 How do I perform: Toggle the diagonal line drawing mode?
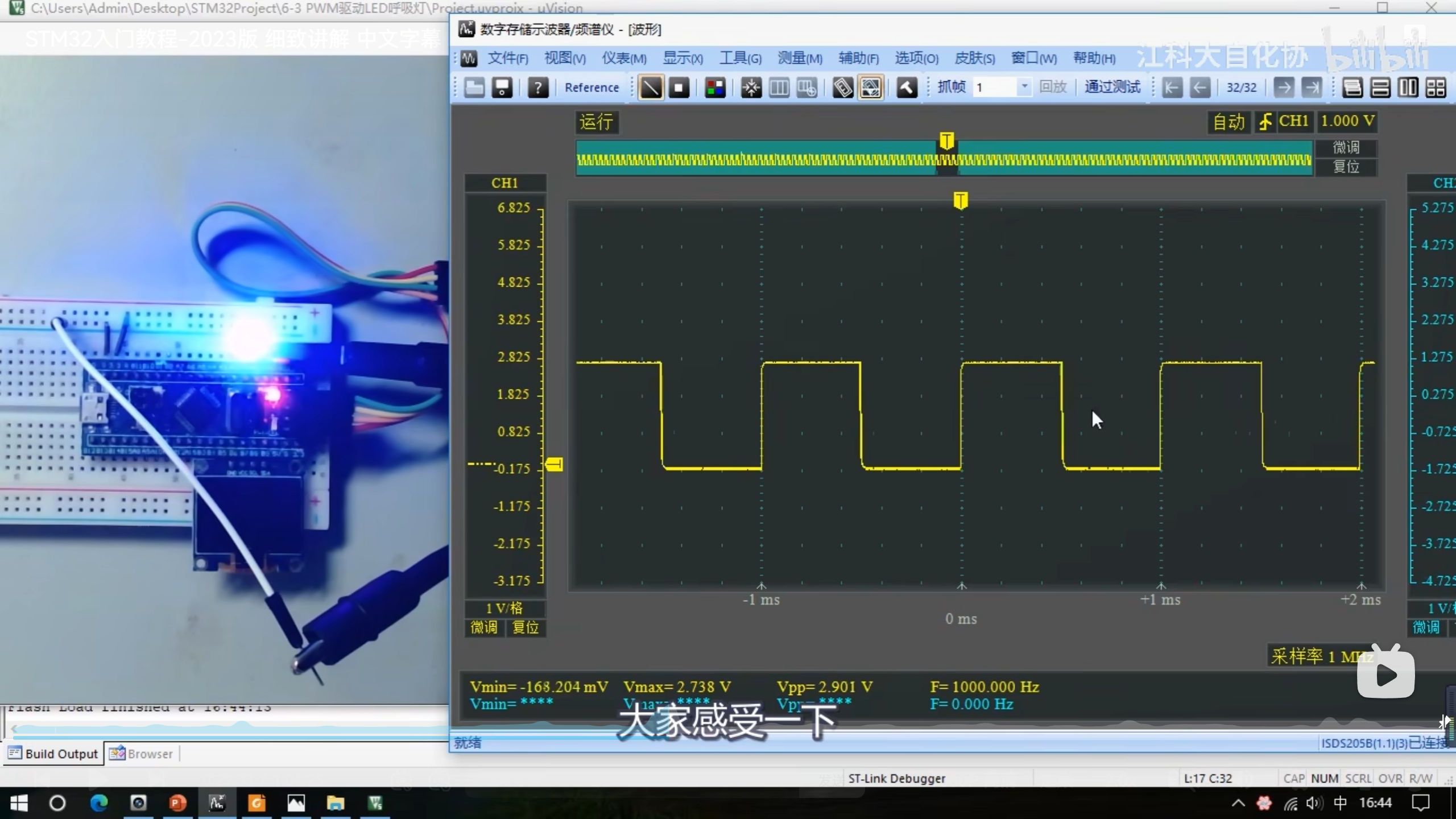tap(651, 88)
